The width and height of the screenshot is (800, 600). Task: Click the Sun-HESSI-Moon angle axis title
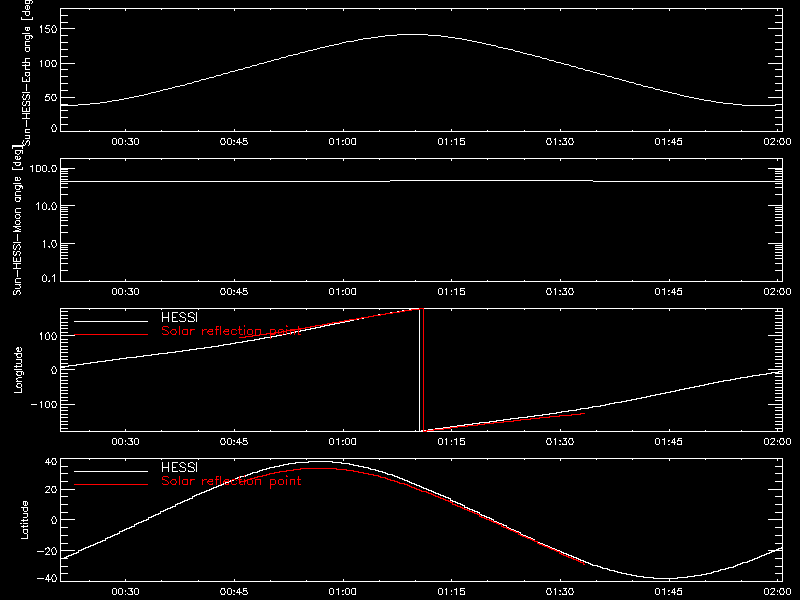point(17,219)
